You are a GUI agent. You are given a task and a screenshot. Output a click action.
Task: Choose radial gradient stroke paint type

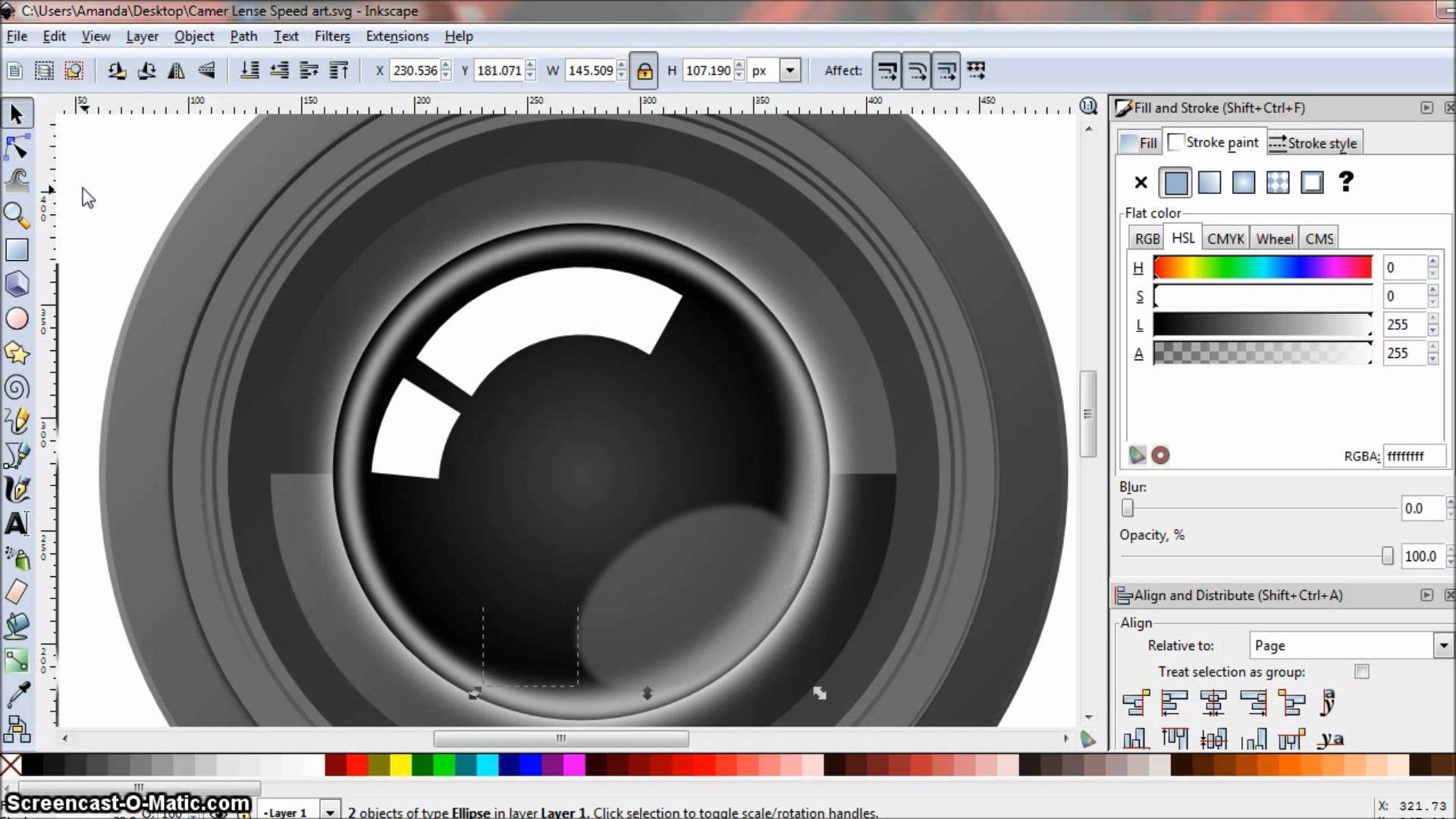click(x=1244, y=182)
